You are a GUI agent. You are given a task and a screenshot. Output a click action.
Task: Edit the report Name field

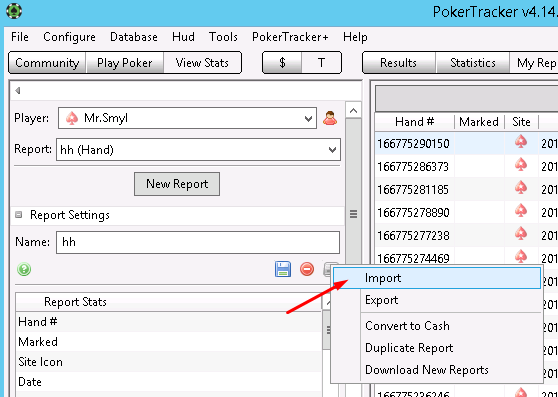[198, 242]
